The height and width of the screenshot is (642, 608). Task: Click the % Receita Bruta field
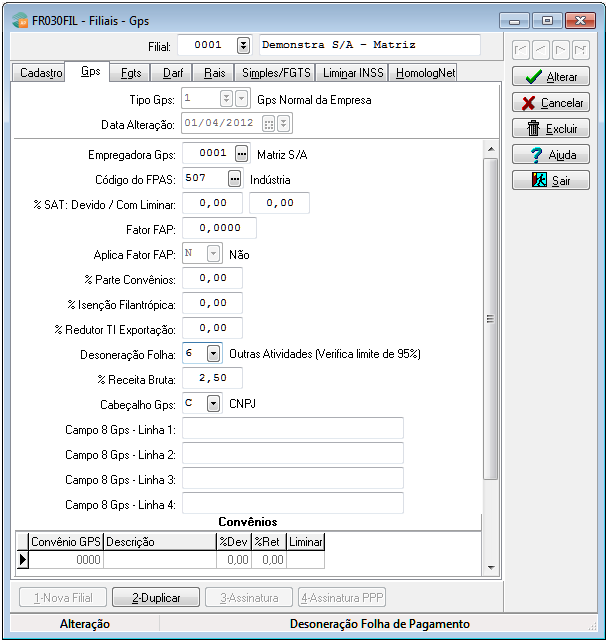212,378
